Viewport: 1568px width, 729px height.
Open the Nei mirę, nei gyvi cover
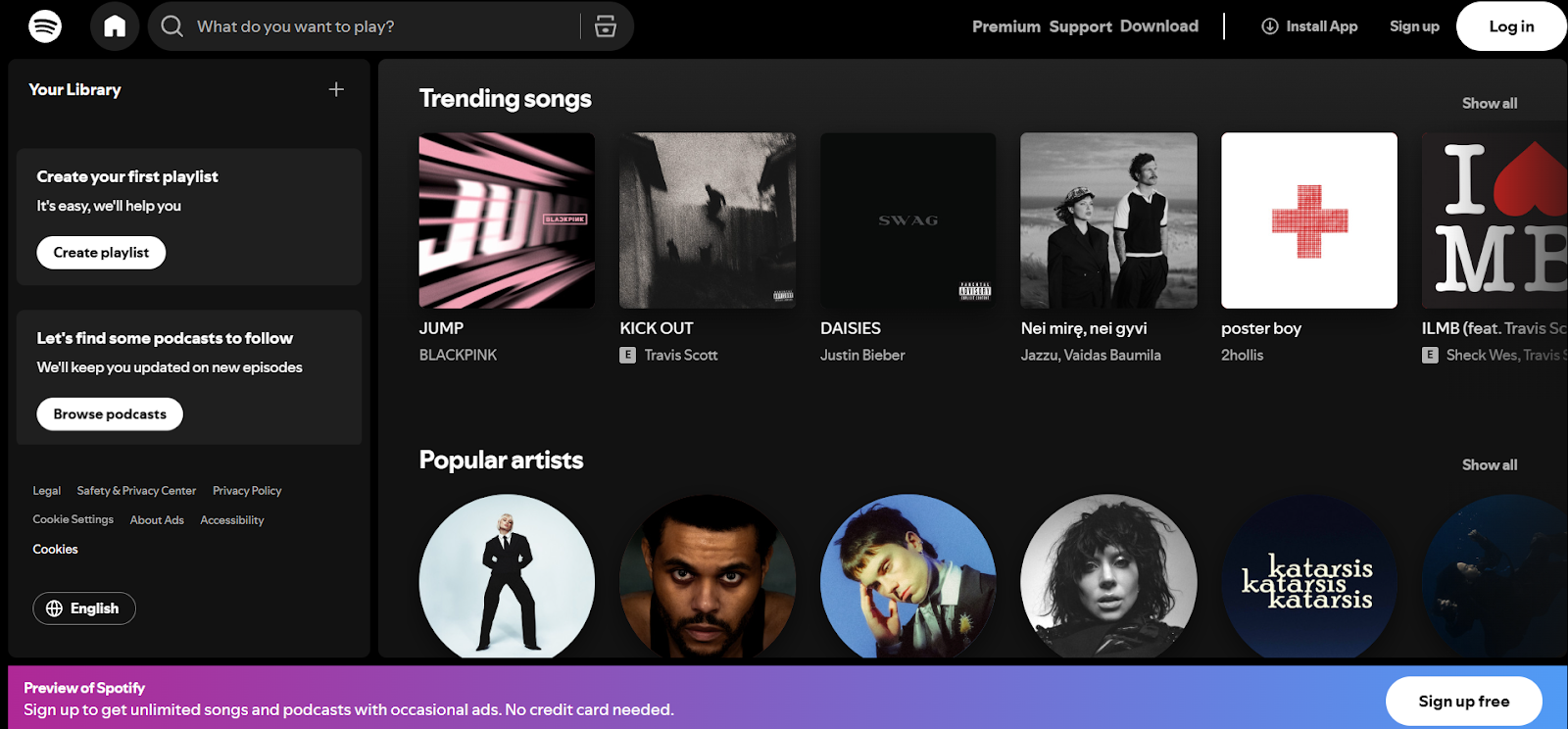tap(1108, 220)
